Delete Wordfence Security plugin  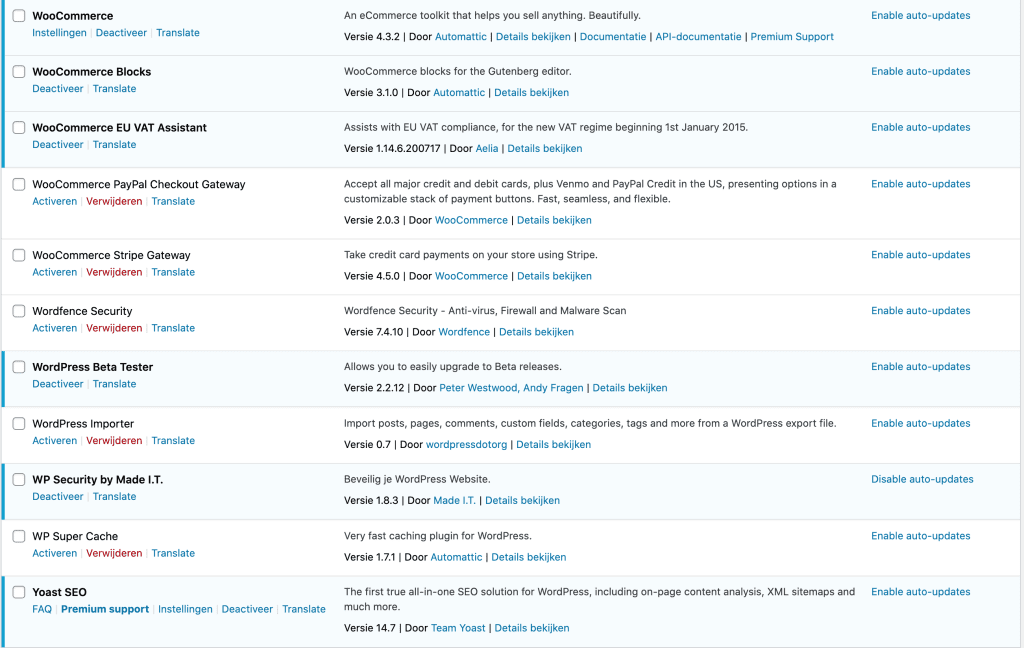[114, 329]
